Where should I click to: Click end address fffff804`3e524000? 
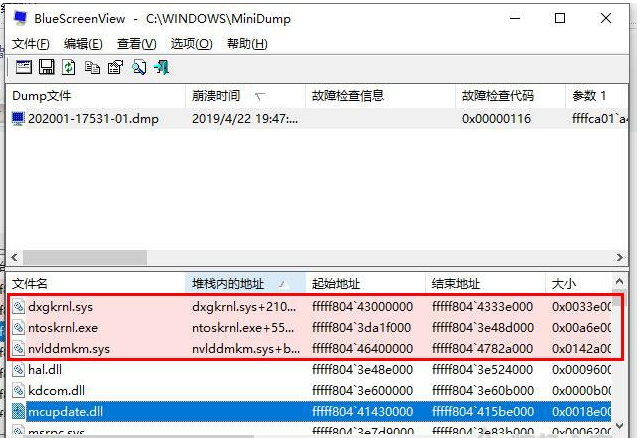(x=483, y=370)
